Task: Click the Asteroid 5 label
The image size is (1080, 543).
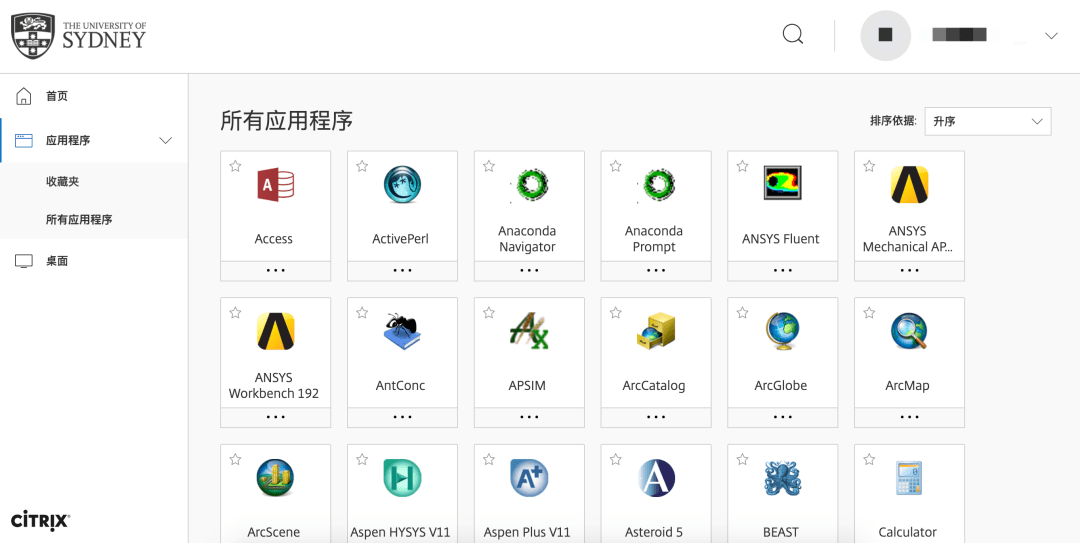Action: coord(654,533)
